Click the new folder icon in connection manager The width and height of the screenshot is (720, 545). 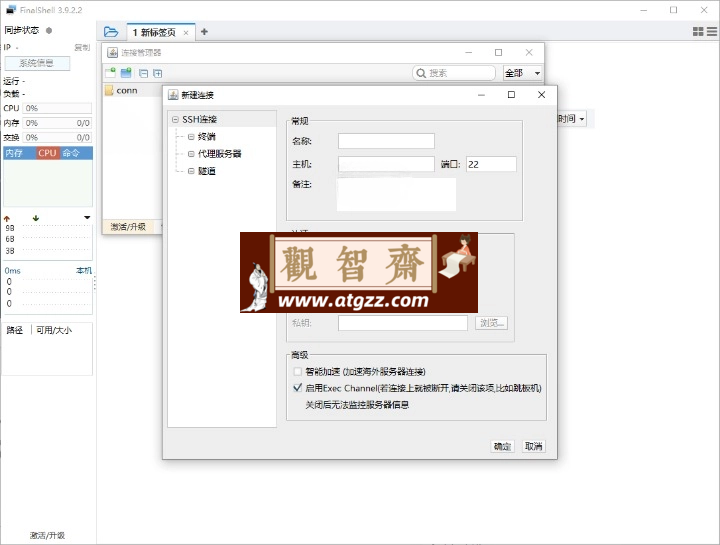pyautogui.click(x=126, y=73)
